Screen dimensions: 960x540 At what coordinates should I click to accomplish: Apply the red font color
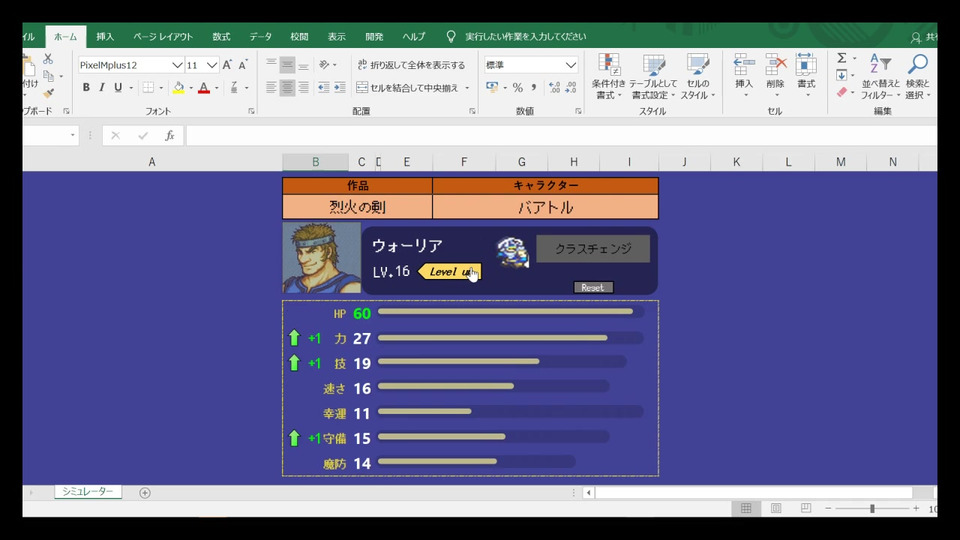pos(204,88)
